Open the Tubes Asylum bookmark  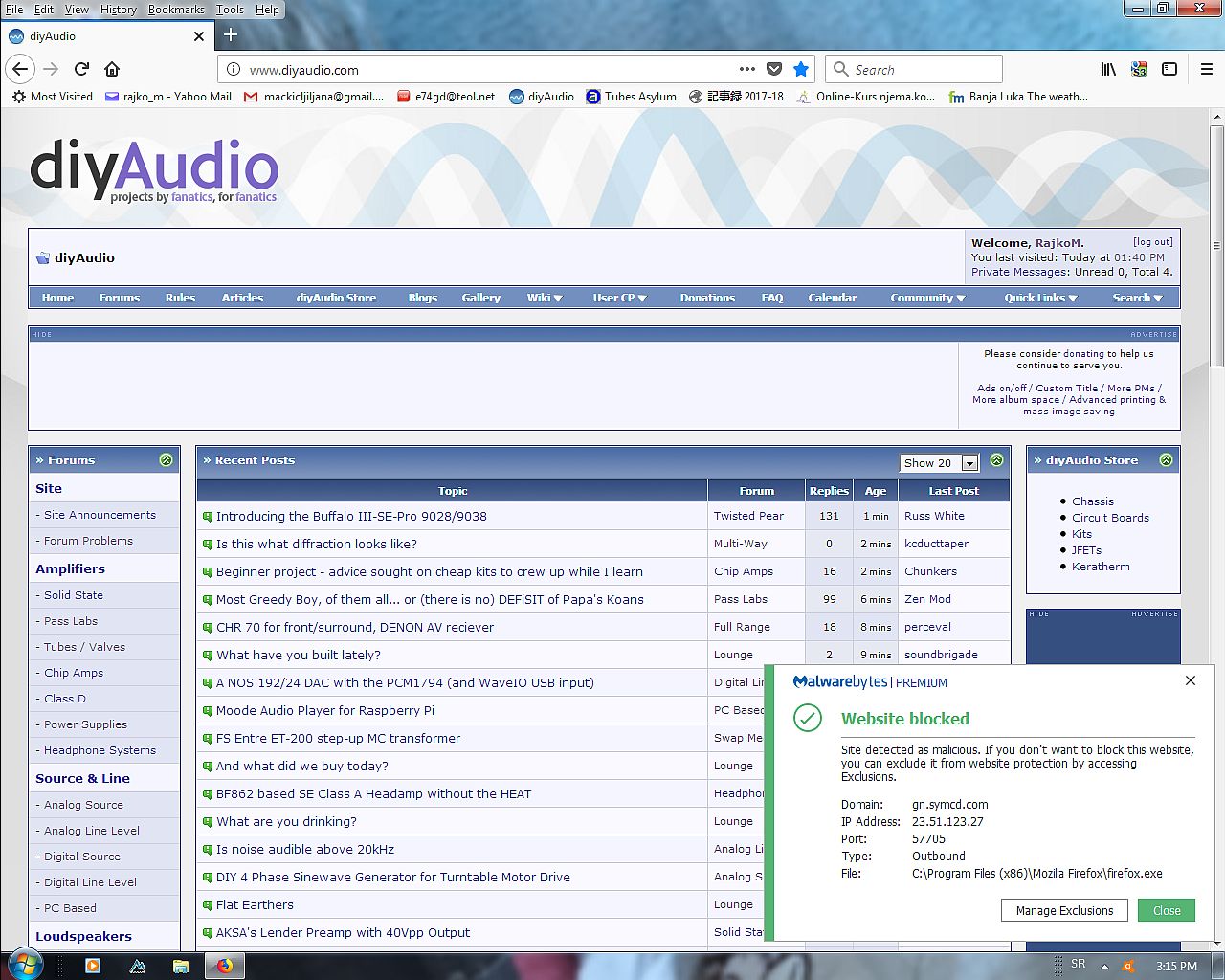click(632, 97)
